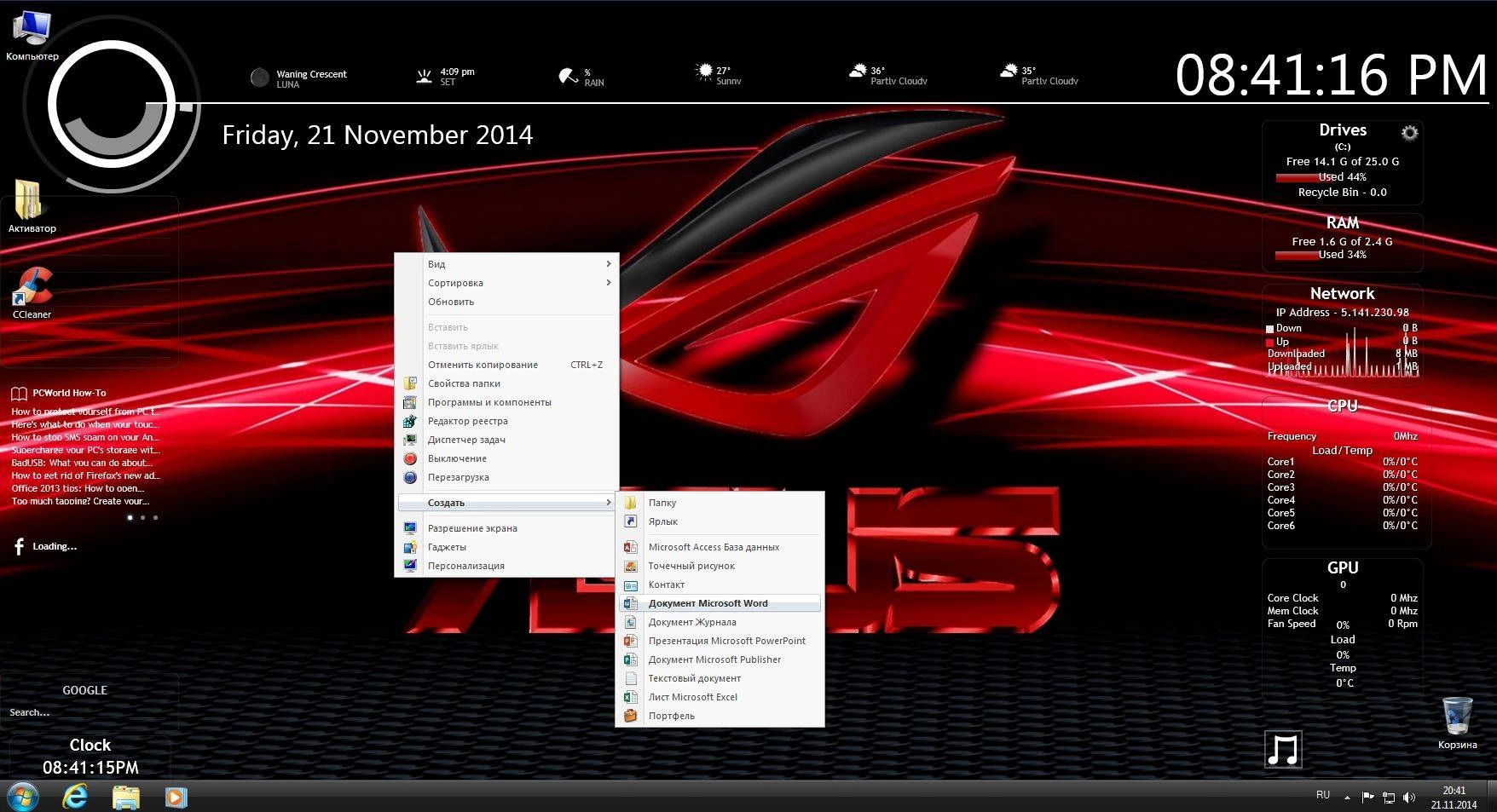The height and width of the screenshot is (812, 1497).
Task: Create Портфель from submenu
Action: 720,716
